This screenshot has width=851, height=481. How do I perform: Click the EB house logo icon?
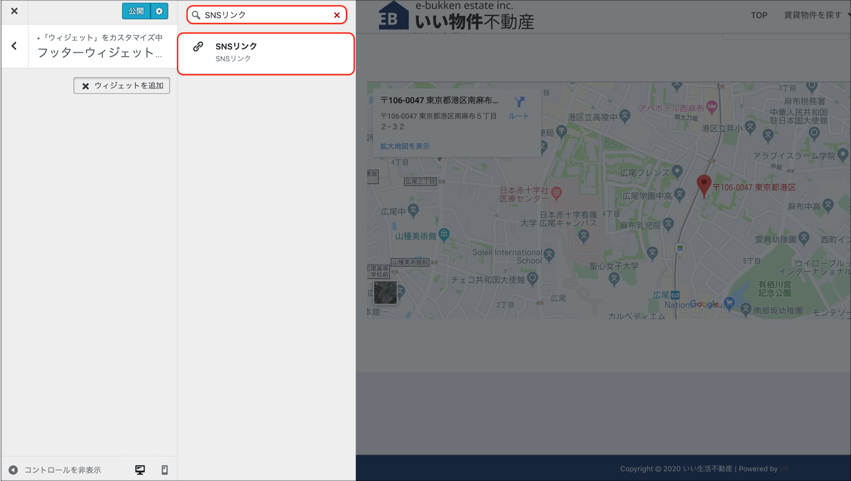tap(393, 16)
